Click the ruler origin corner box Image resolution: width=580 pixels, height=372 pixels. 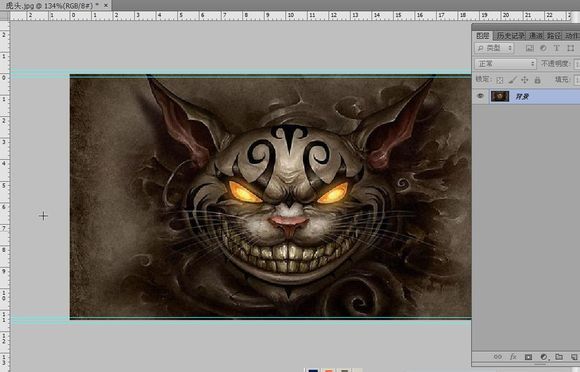5,16
